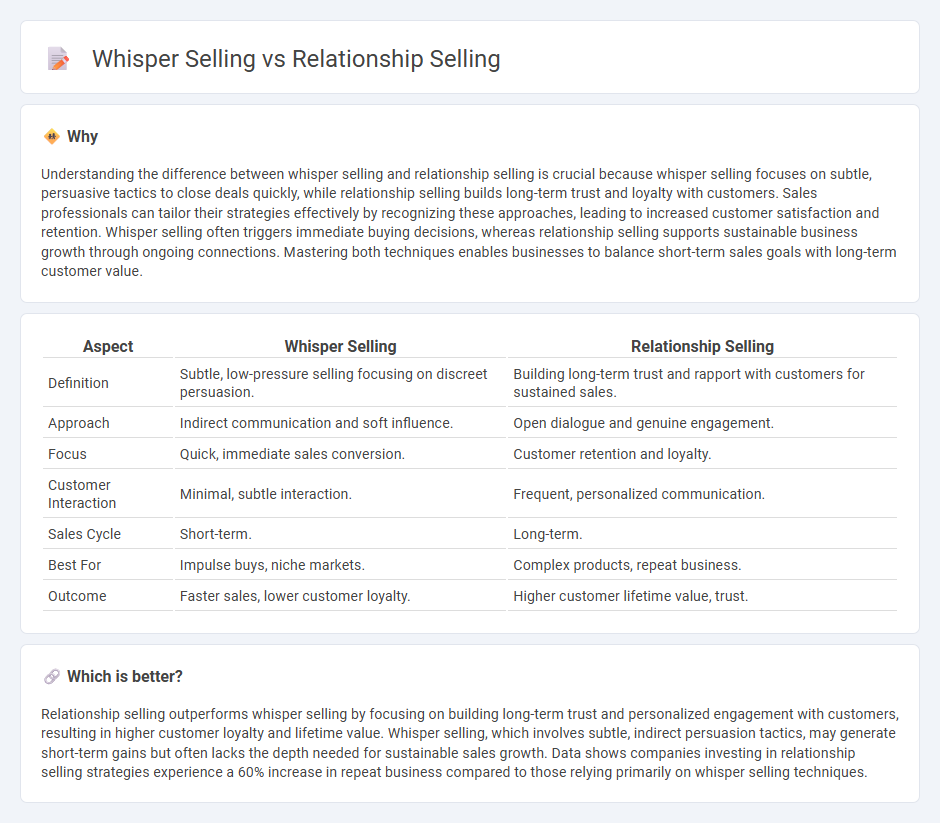940x823 pixels.
Task: Click cell 'Frequent, personalized communication.'
Action: [x=703, y=494]
